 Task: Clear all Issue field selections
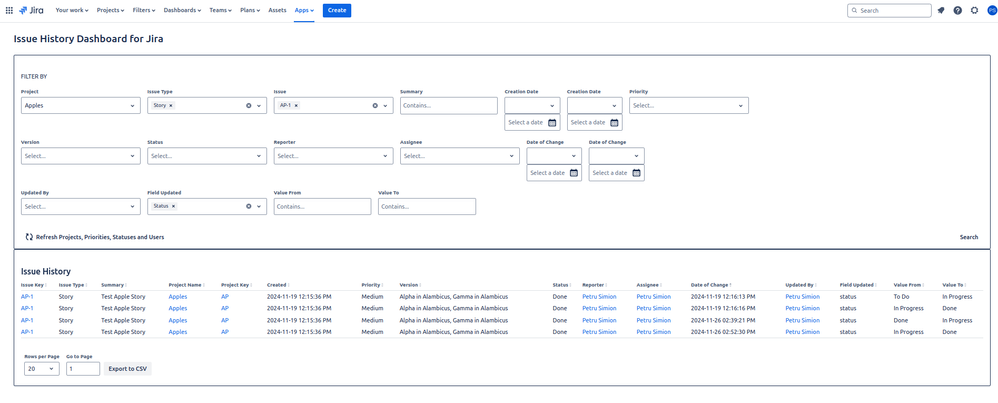point(375,106)
